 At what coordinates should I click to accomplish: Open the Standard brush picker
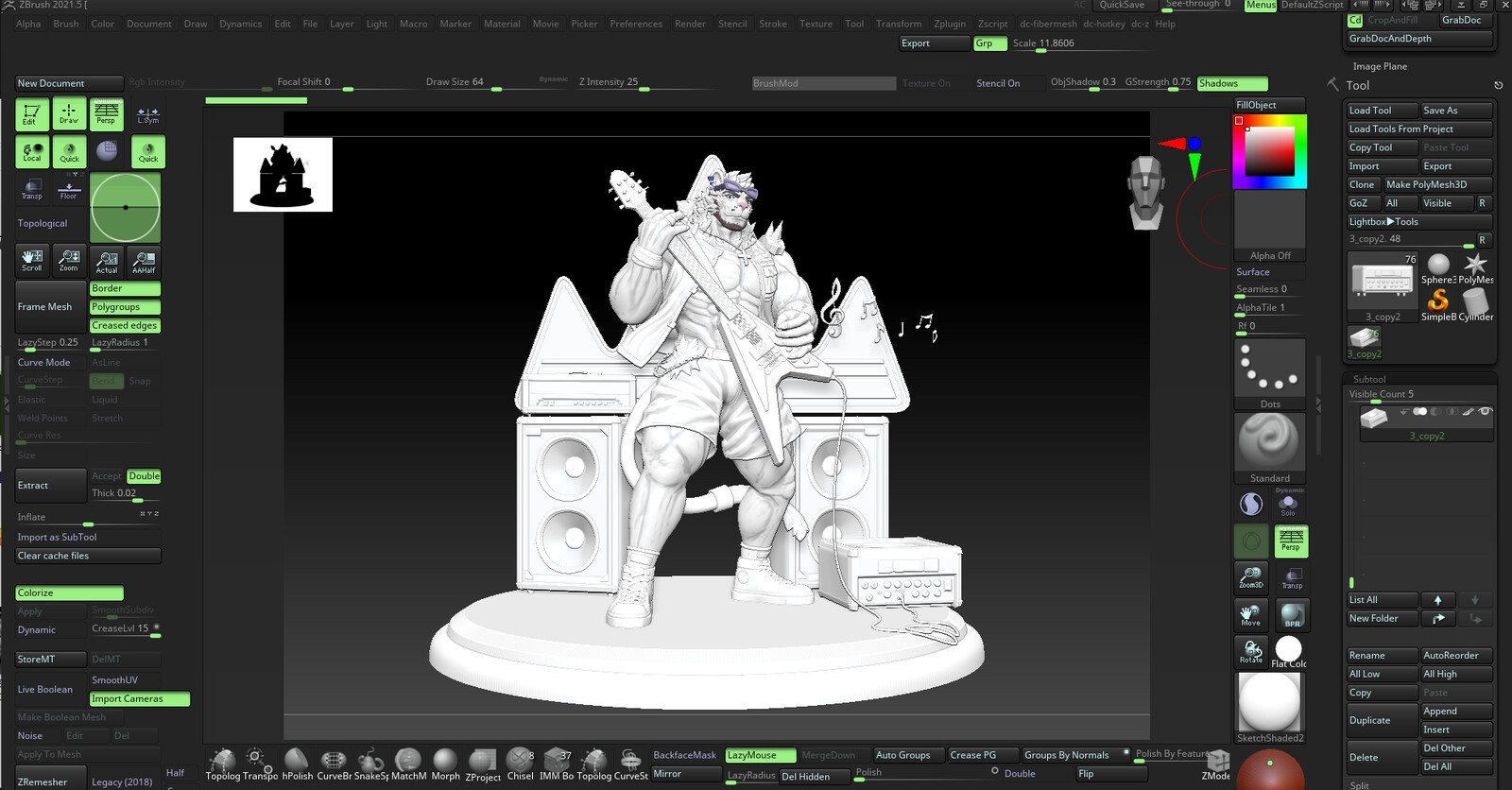pos(1270,448)
